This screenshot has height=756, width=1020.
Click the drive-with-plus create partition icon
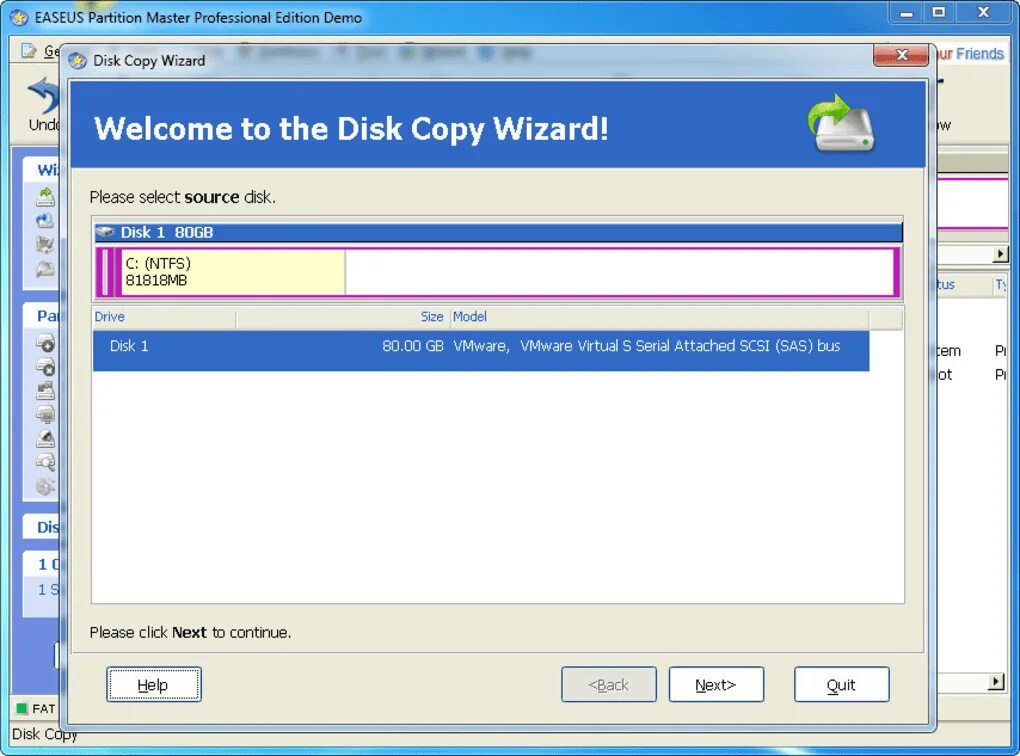coord(46,343)
